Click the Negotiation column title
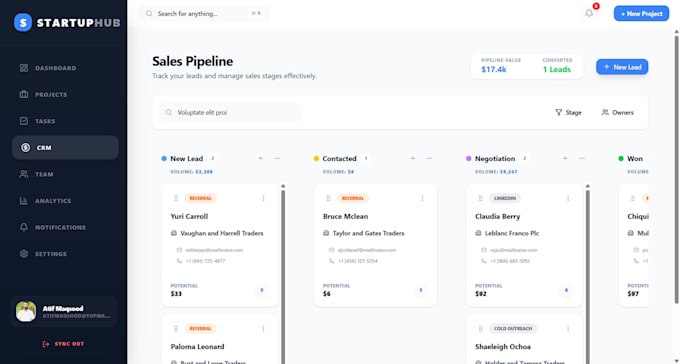This screenshot has height=364, width=680. pyautogui.click(x=495, y=158)
